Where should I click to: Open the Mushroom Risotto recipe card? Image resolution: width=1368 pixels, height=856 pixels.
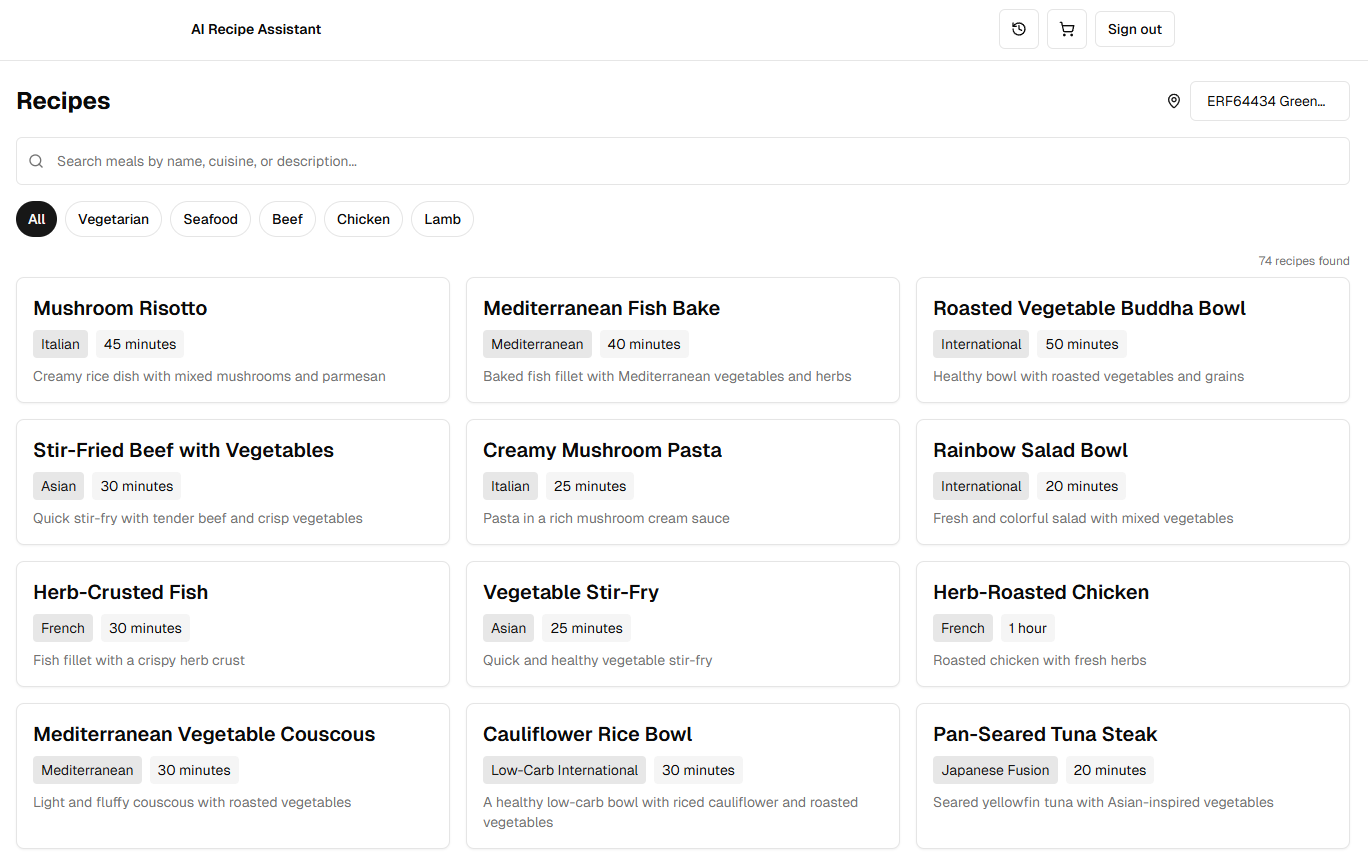[232, 340]
